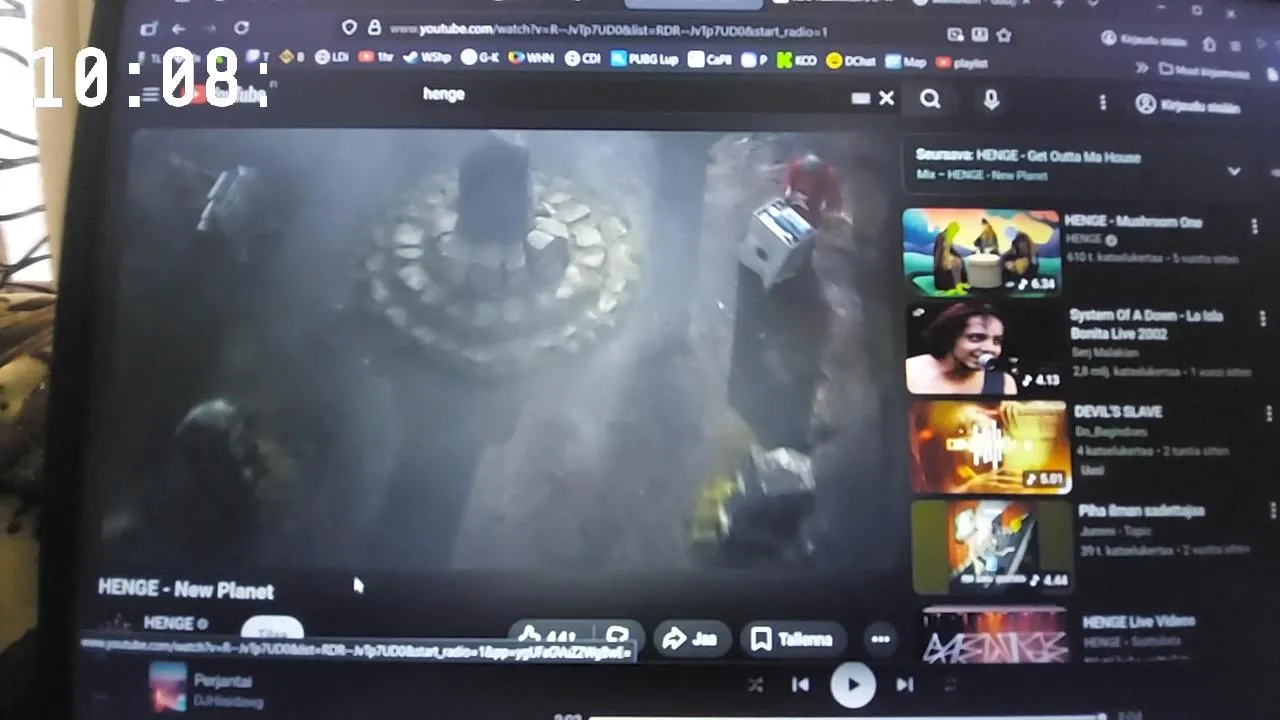1280x720 pixels.
Task: Skip to next track in music player
Action: [904, 685]
